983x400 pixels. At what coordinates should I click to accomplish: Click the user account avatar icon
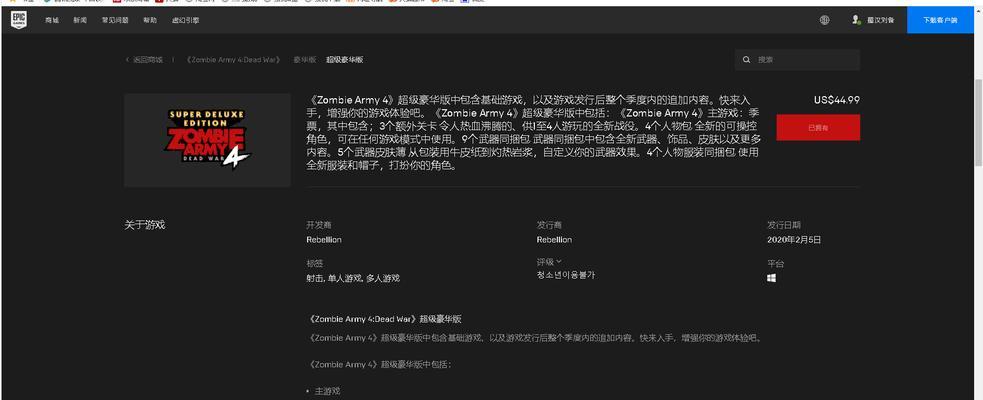point(856,20)
